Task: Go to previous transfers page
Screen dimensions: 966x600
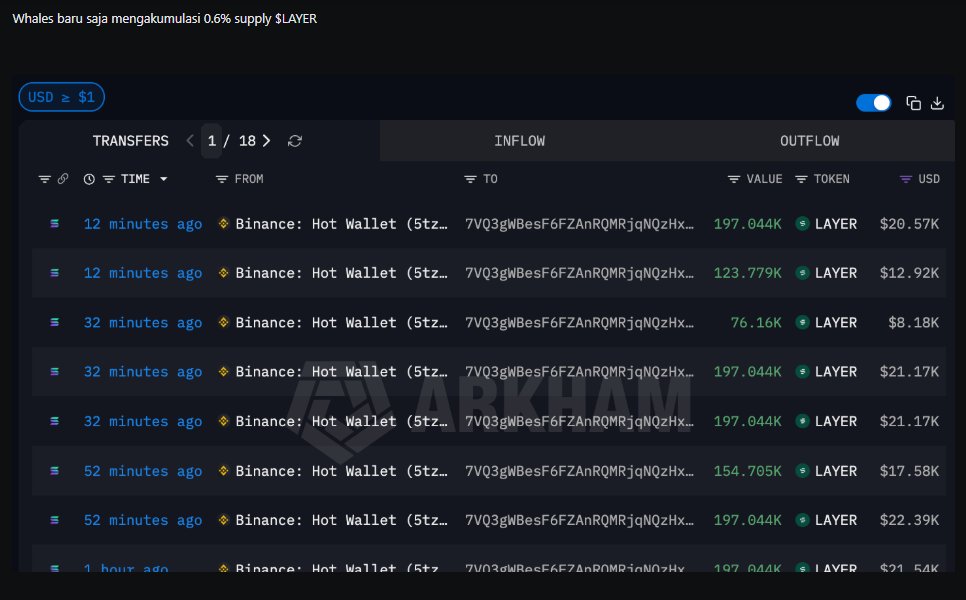Action: 190,141
